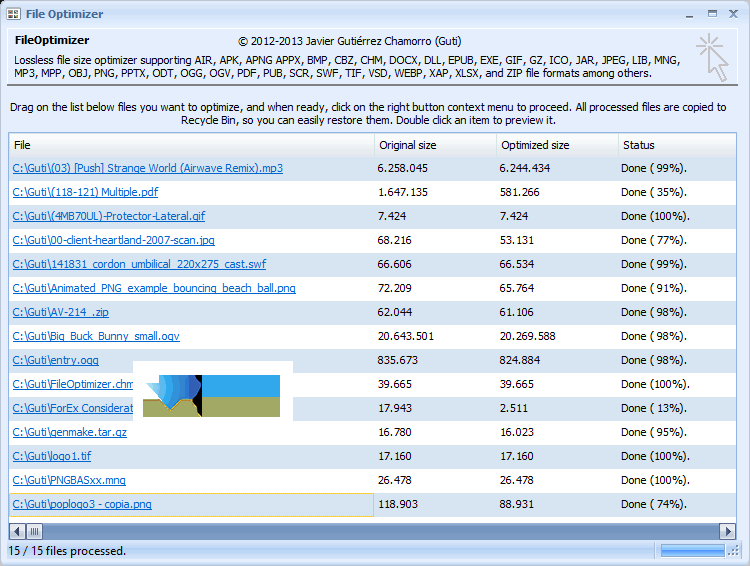Open the Strange World (Airwave Remix).mp3 link

point(148,168)
